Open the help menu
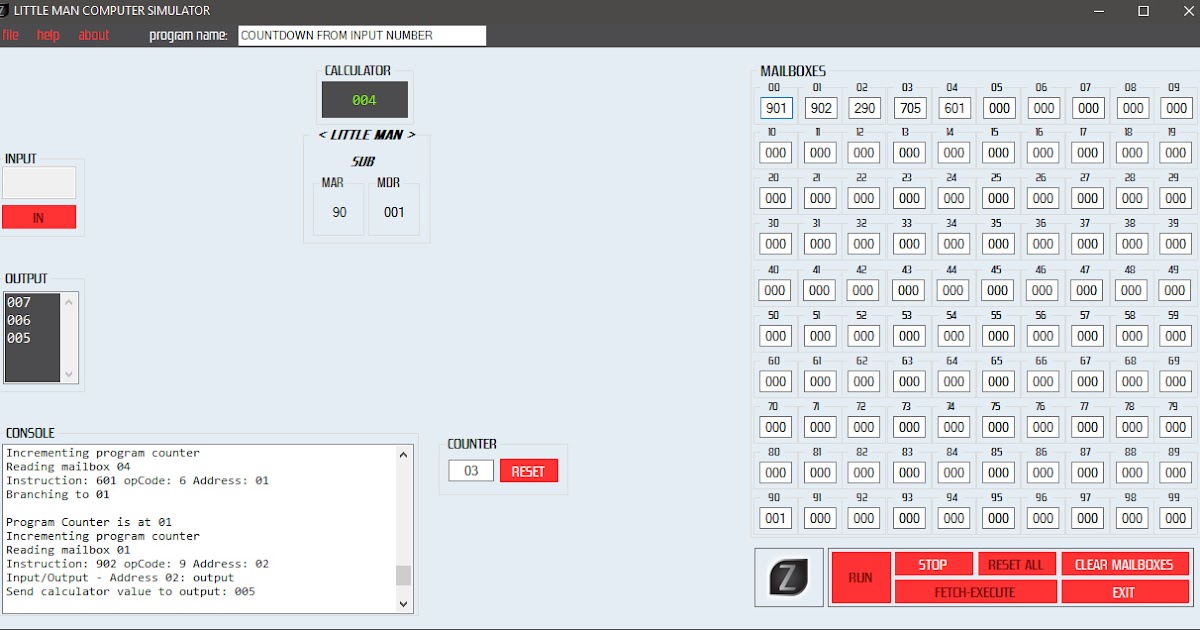Image resolution: width=1200 pixels, height=630 pixels. 46,34
